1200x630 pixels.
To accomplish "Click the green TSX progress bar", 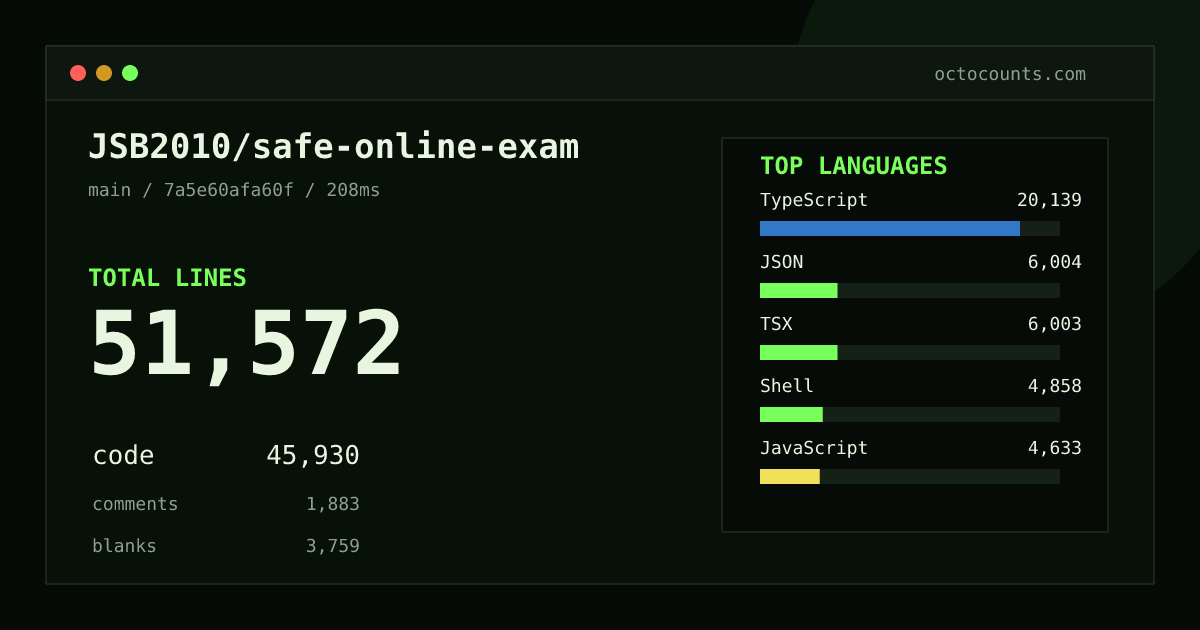I will [798, 352].
